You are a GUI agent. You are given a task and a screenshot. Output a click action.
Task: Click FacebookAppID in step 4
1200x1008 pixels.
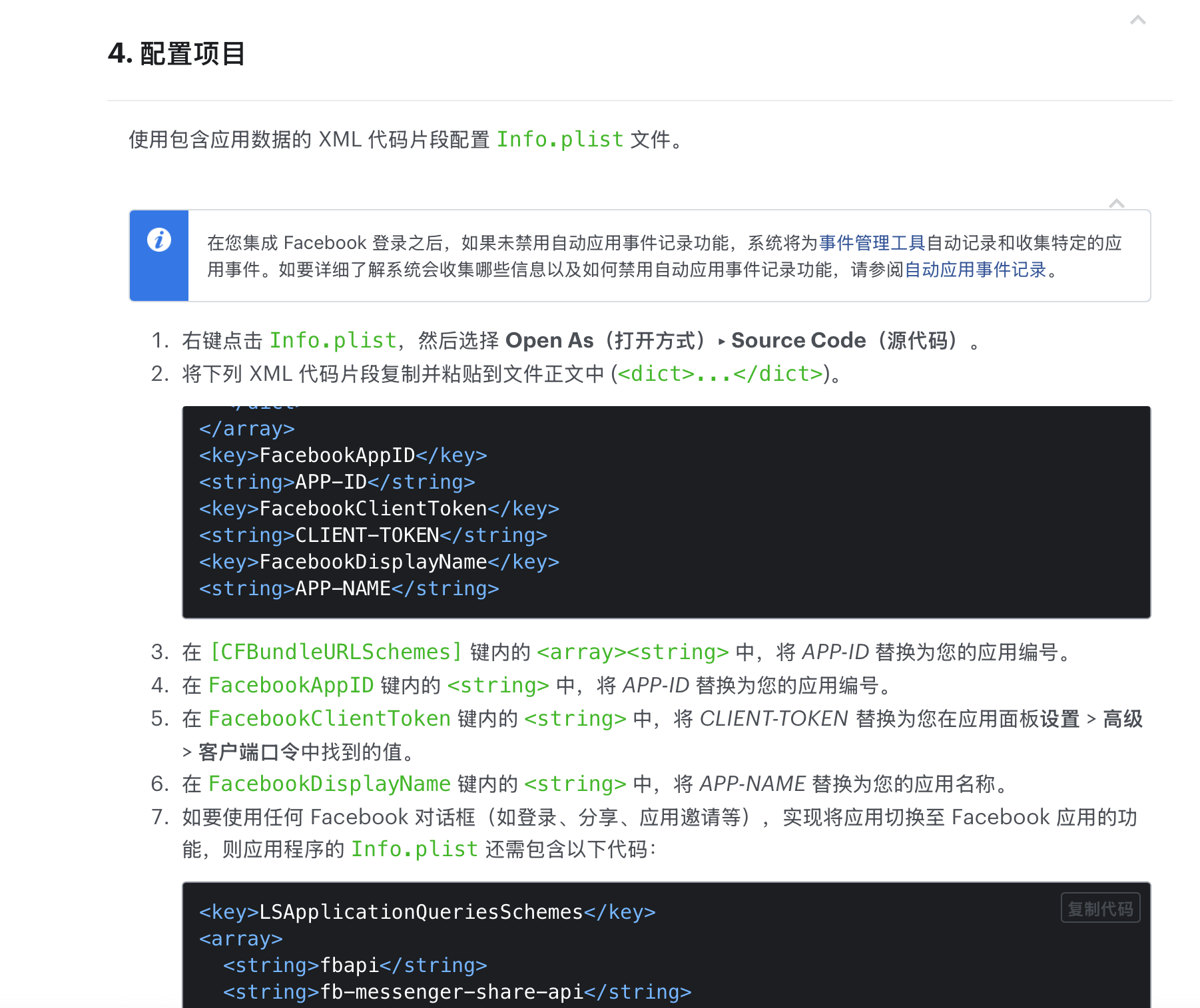tap(291, 685)
